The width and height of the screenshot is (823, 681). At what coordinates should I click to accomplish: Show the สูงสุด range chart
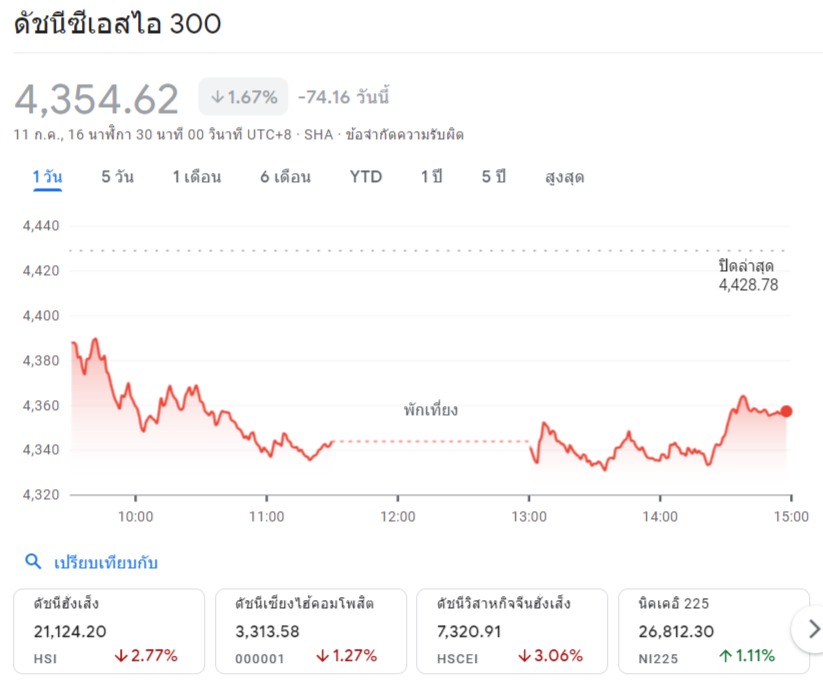[x=564, y=177]
